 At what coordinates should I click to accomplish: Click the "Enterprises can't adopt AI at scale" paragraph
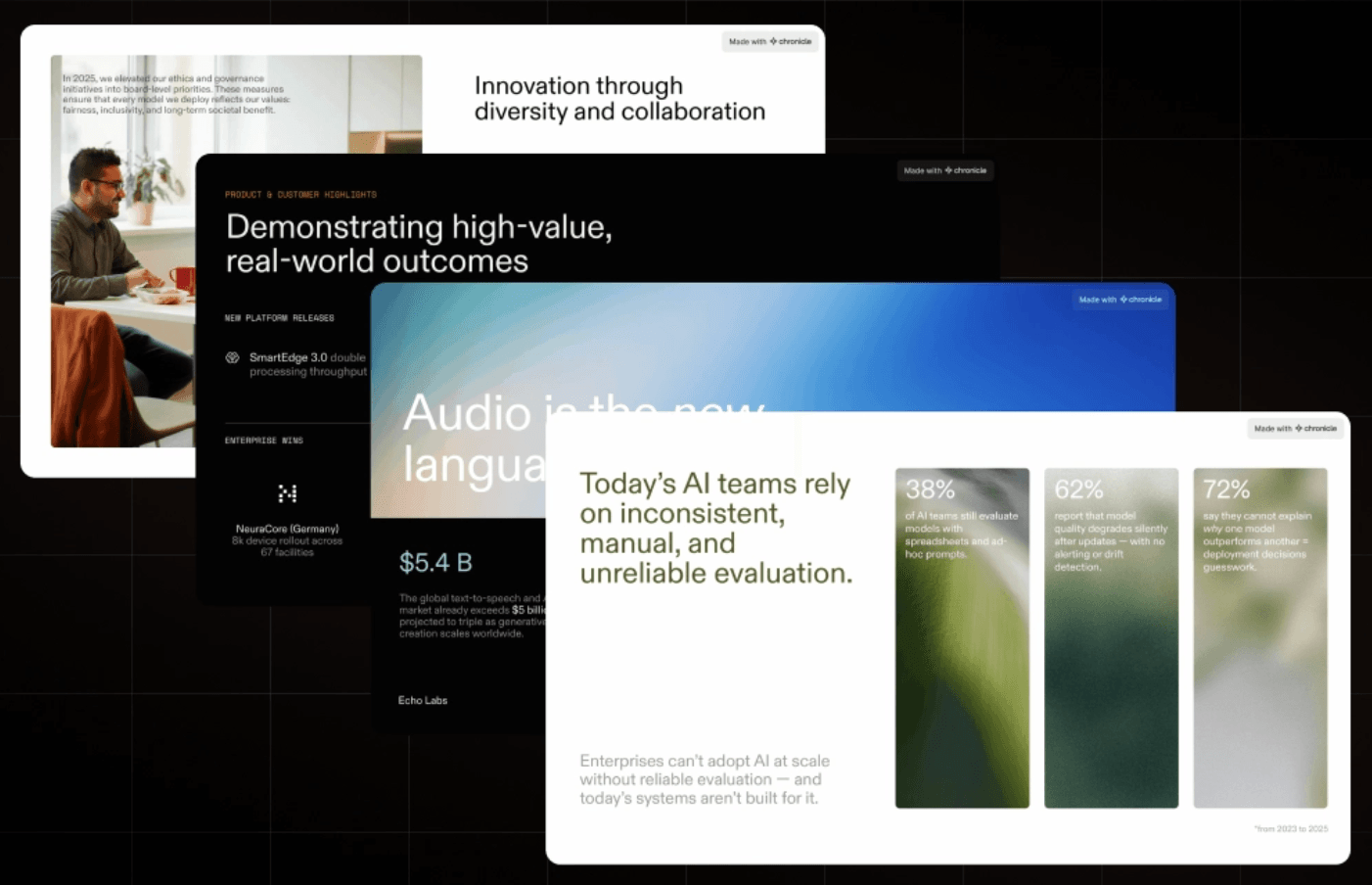(x=705, y=779)
